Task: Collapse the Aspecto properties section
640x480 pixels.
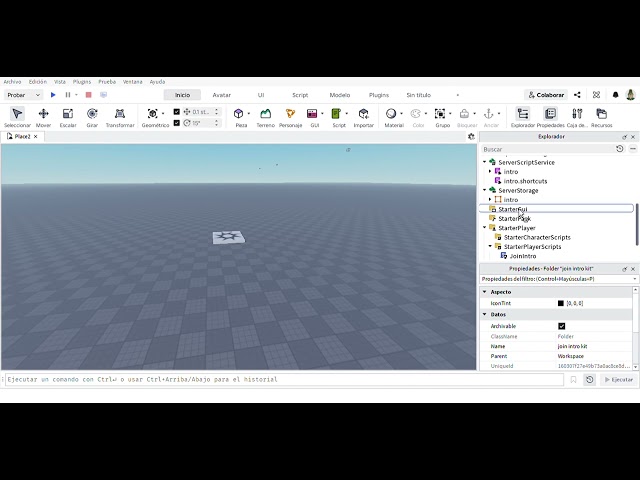Action: (x=484, y=292)
